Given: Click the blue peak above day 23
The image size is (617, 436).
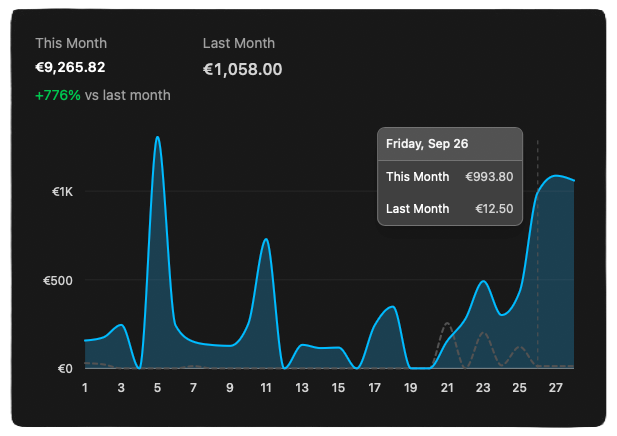Looking at the screenshot, I should pos(484,282).
